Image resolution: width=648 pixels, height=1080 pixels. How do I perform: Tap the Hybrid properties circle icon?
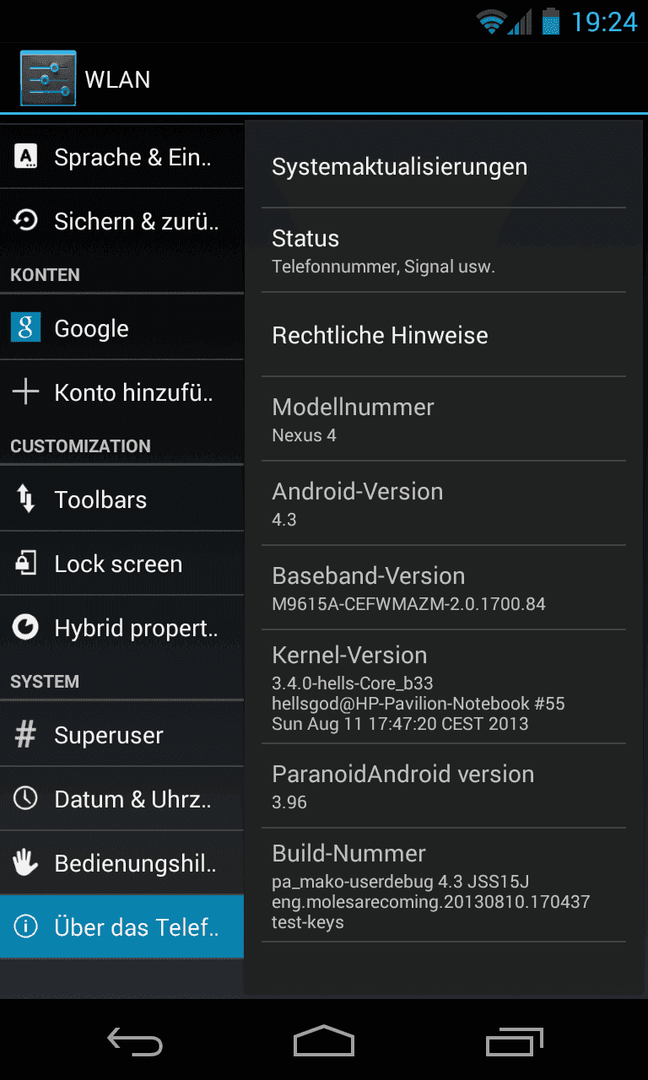[25, 627]
